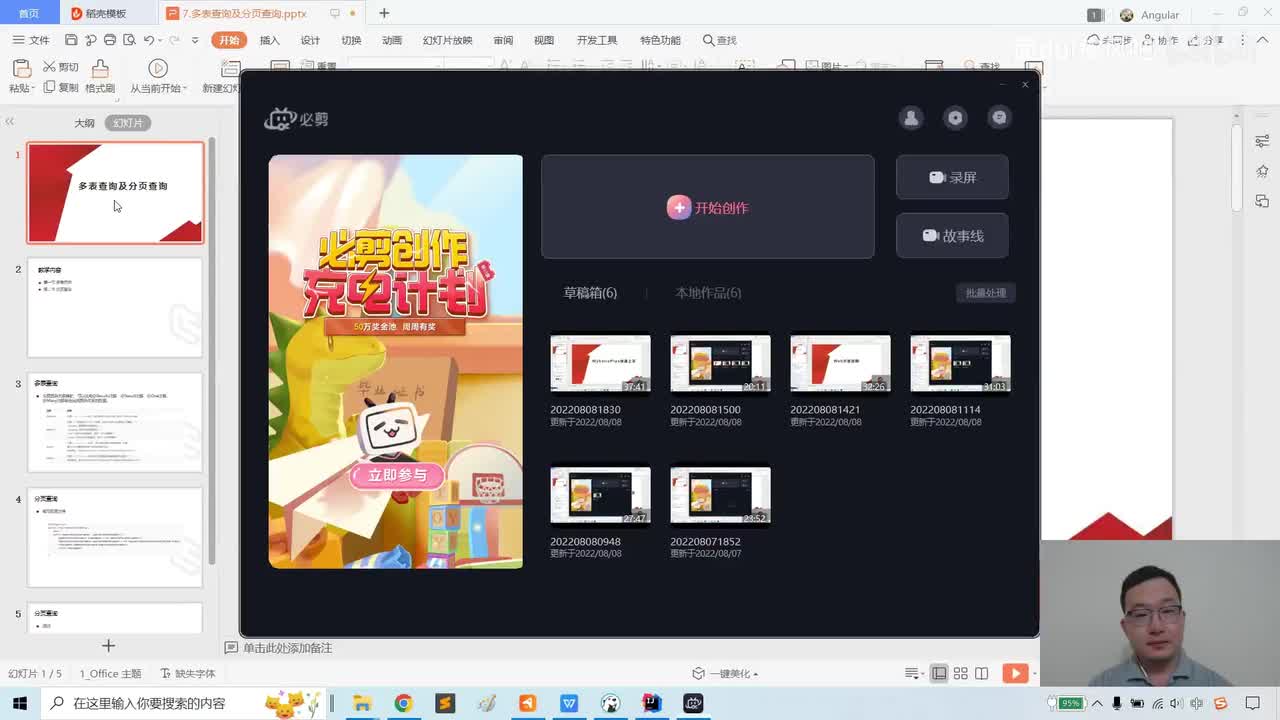Click the 粘贴 paste icon
This screenshot has width=1280, height=720.
[x=21, y=68]
